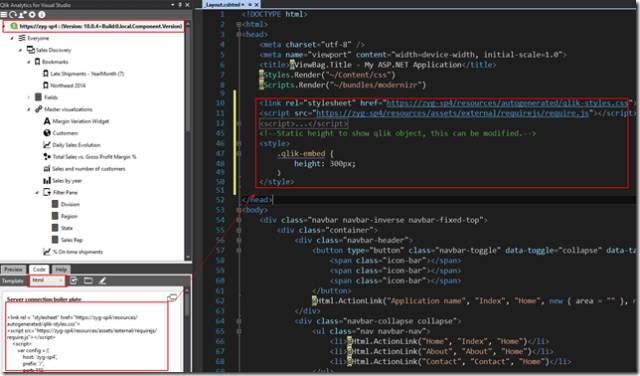This screenshot has height=376, width=640.
Task: Select the _Layout.cshtml editor tab
Action: coord(224,4)
